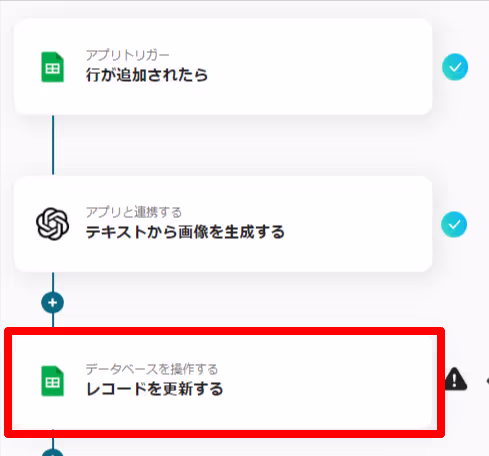Click Google Sheets icon in レコードを更新する step
489x456 pixels.
(x=52, y=381)
